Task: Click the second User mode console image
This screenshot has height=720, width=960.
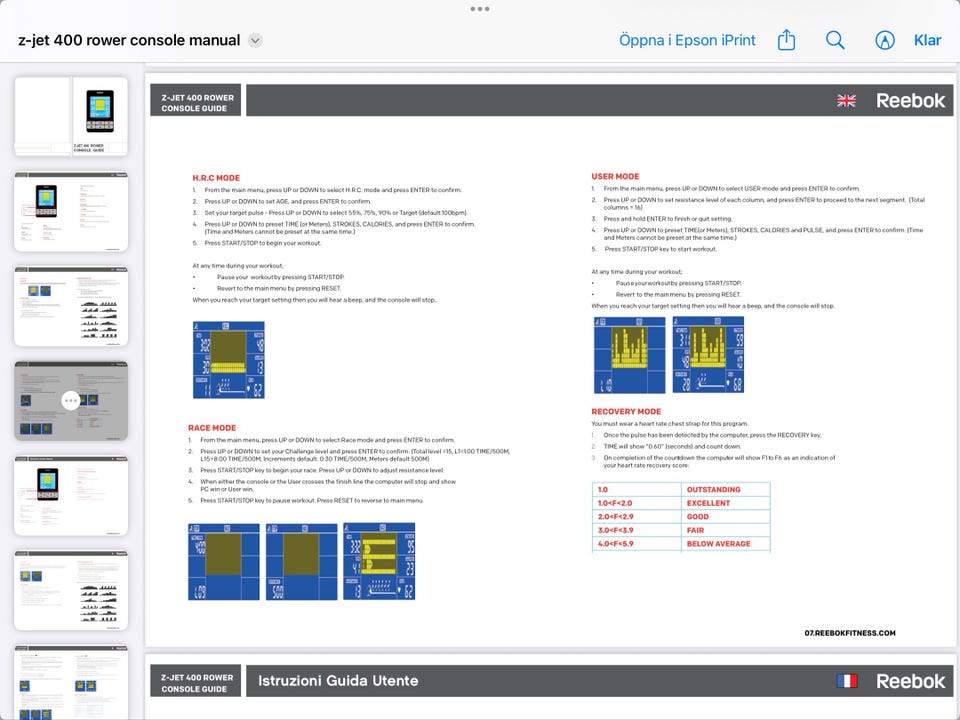Action: (708, 354)
